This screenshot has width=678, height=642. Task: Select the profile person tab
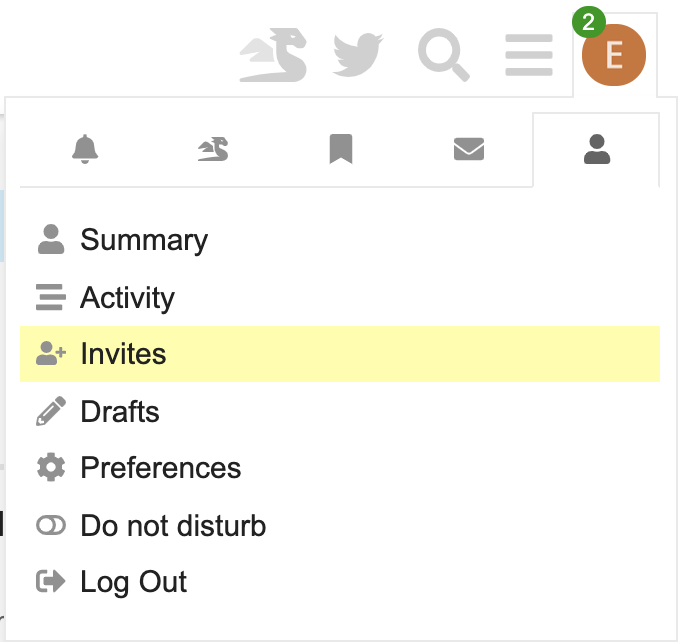pyautogui.click(x=597, y=150)
